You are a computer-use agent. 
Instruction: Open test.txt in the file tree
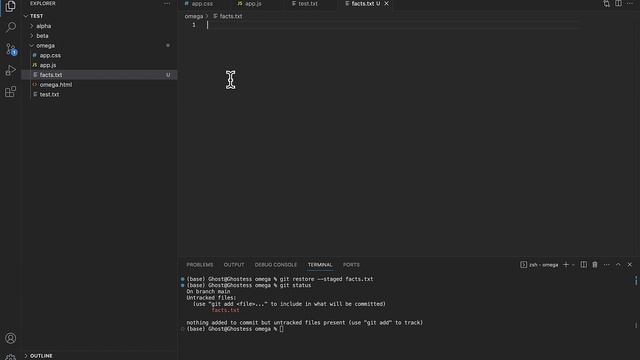point(99,94)
